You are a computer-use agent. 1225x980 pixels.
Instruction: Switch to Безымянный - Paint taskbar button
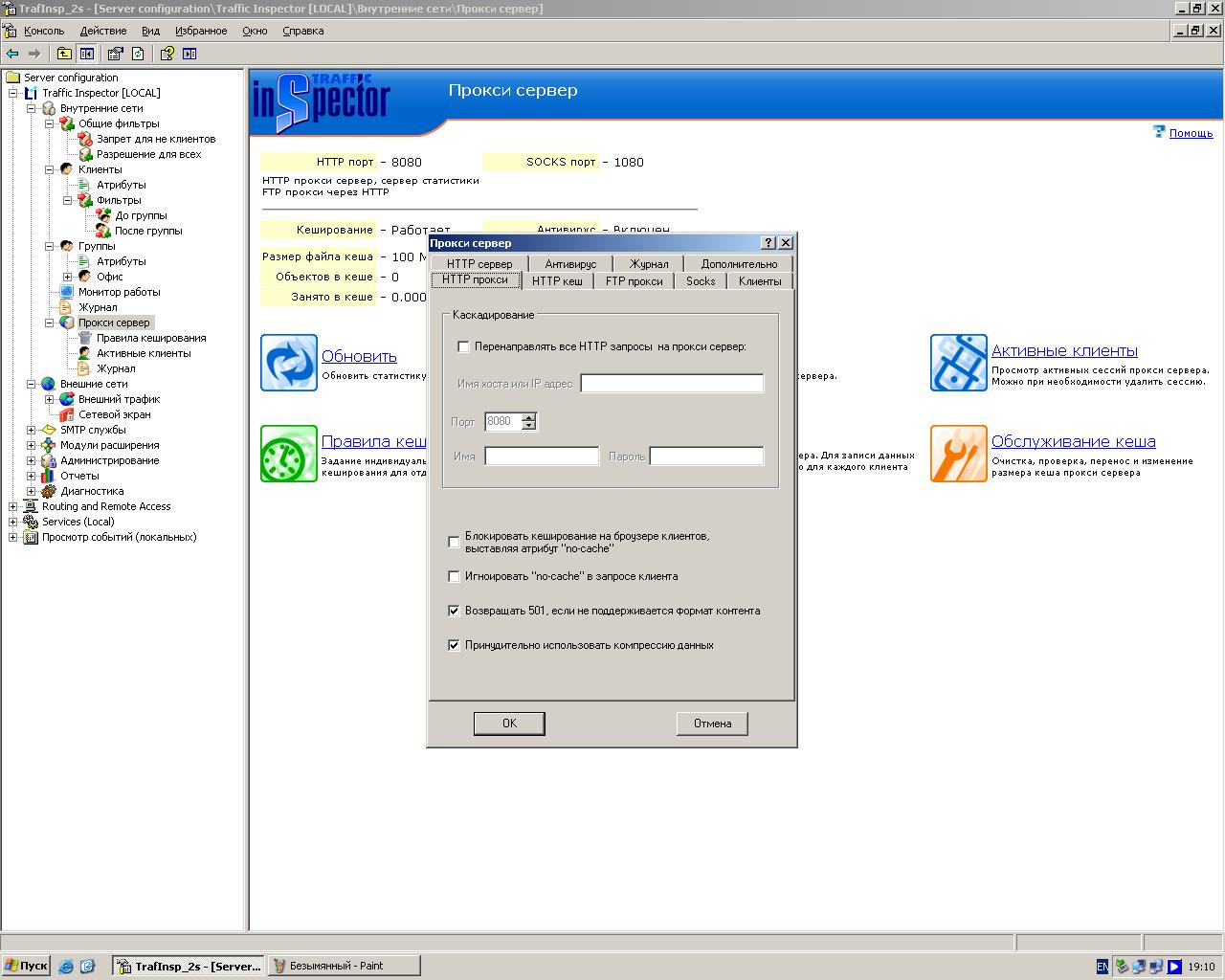(x=343, y=966)
